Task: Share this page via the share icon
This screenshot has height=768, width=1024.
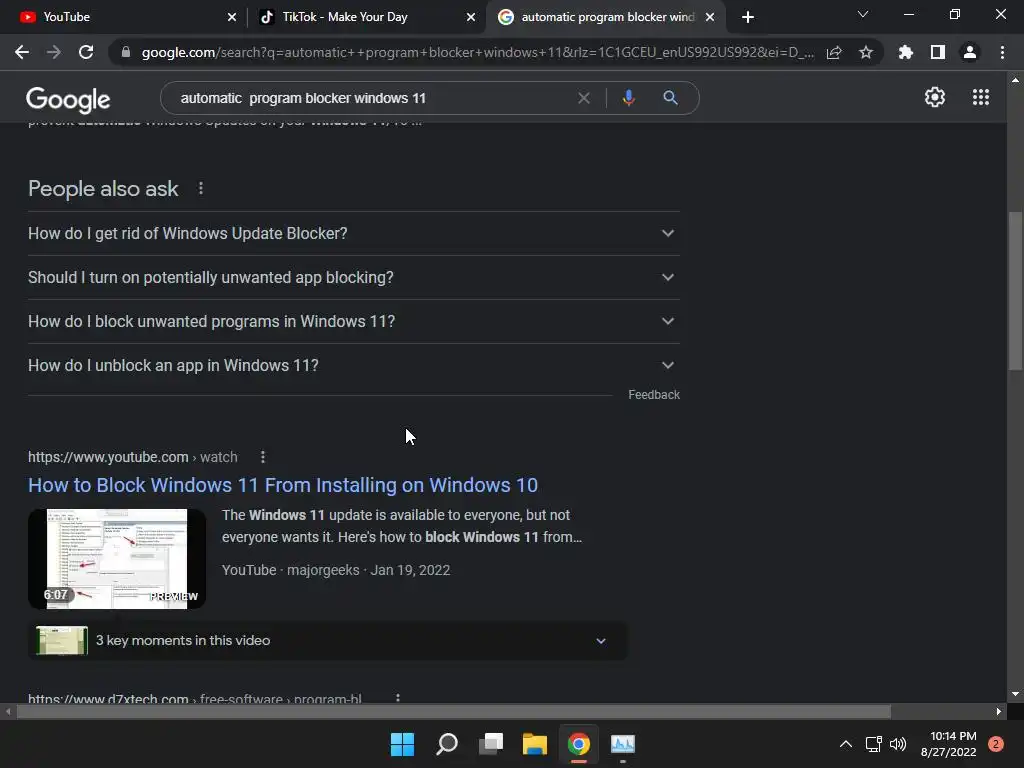Action: [x=834, y=52]
